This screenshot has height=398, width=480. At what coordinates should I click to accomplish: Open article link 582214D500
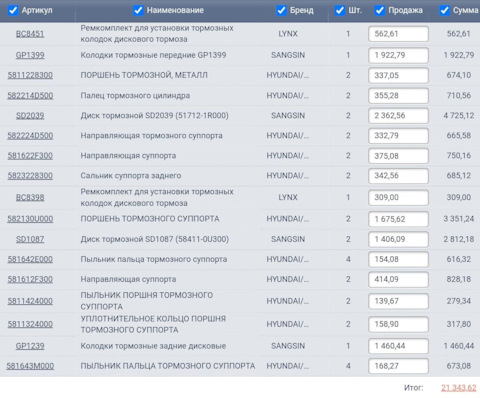click(x=30, y=96)
